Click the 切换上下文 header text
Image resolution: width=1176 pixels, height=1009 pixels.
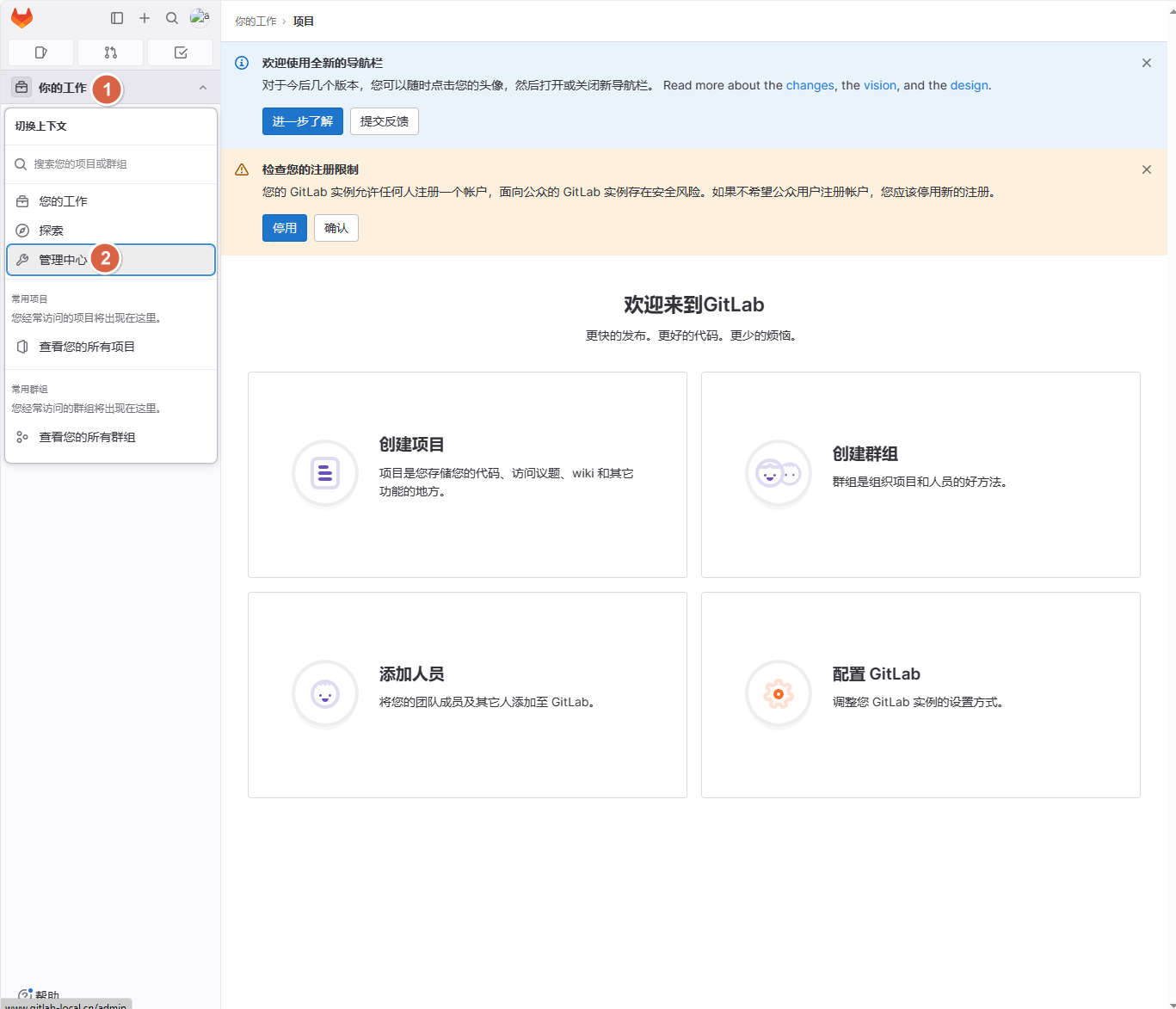40,126
